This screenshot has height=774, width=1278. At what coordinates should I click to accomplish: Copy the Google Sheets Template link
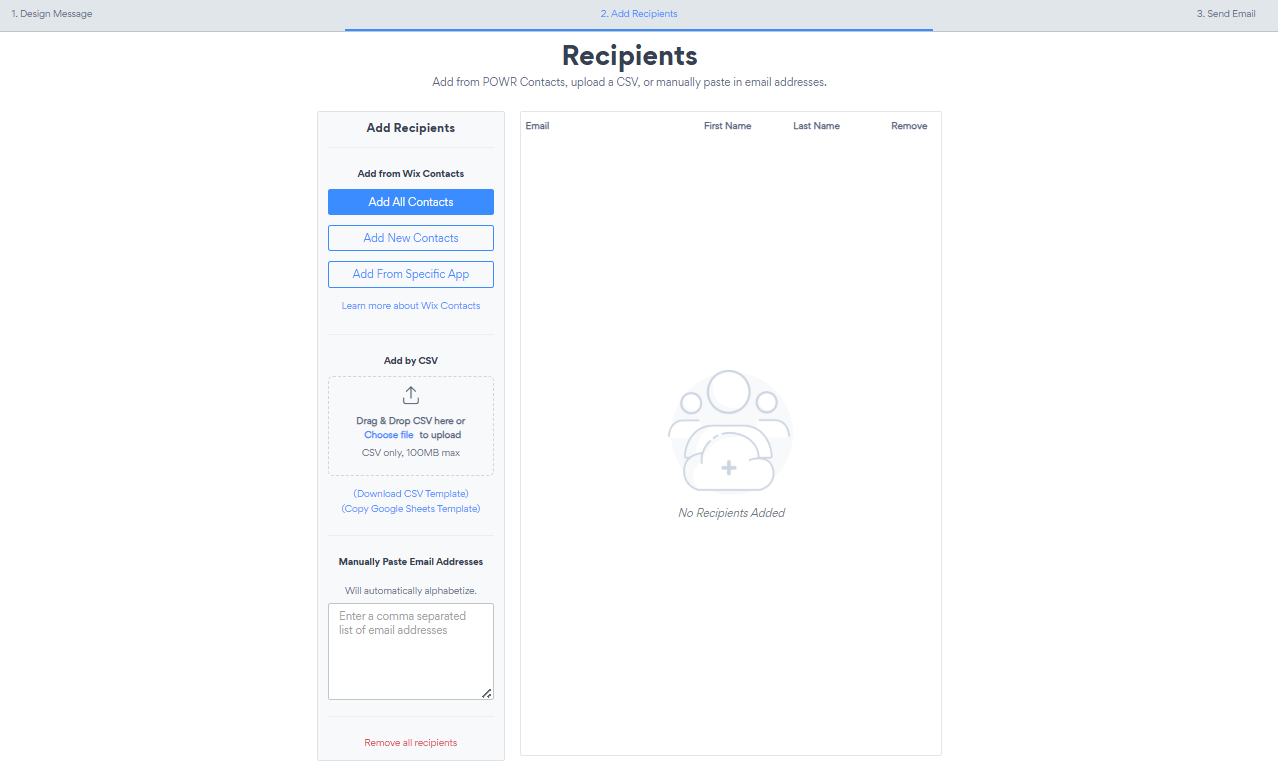[x=410, y=509]
